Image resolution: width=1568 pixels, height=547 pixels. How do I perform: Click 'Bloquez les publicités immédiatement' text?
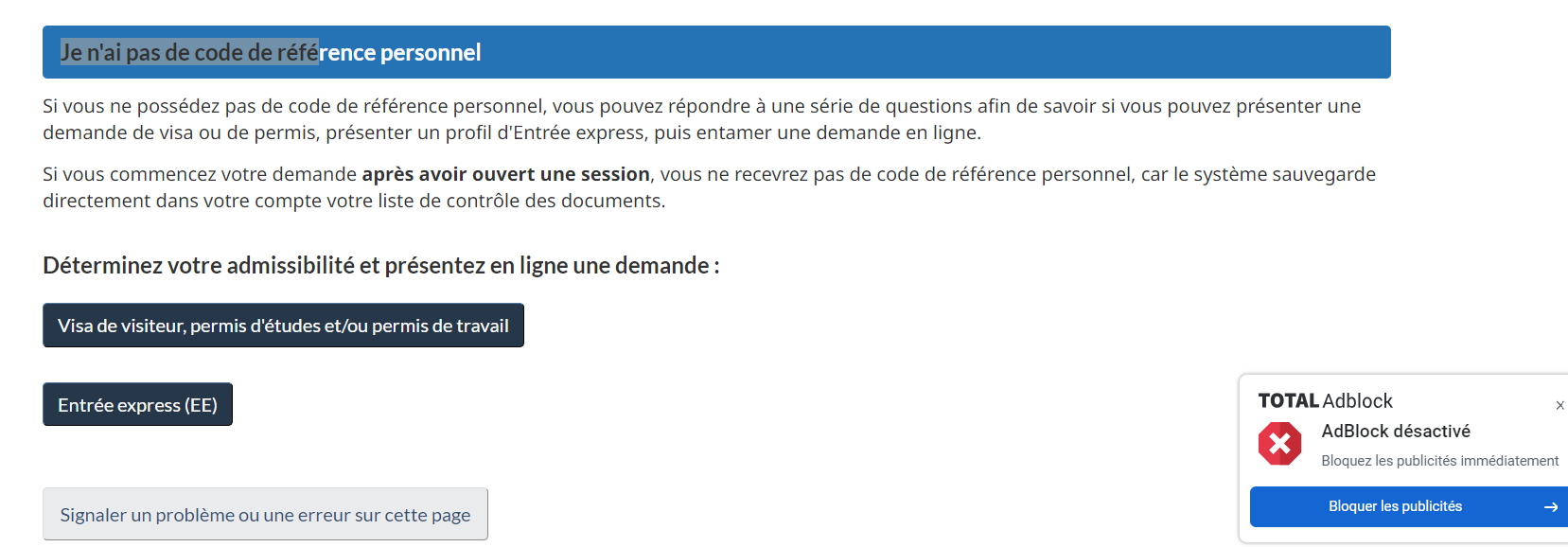tap(1439, 461)
